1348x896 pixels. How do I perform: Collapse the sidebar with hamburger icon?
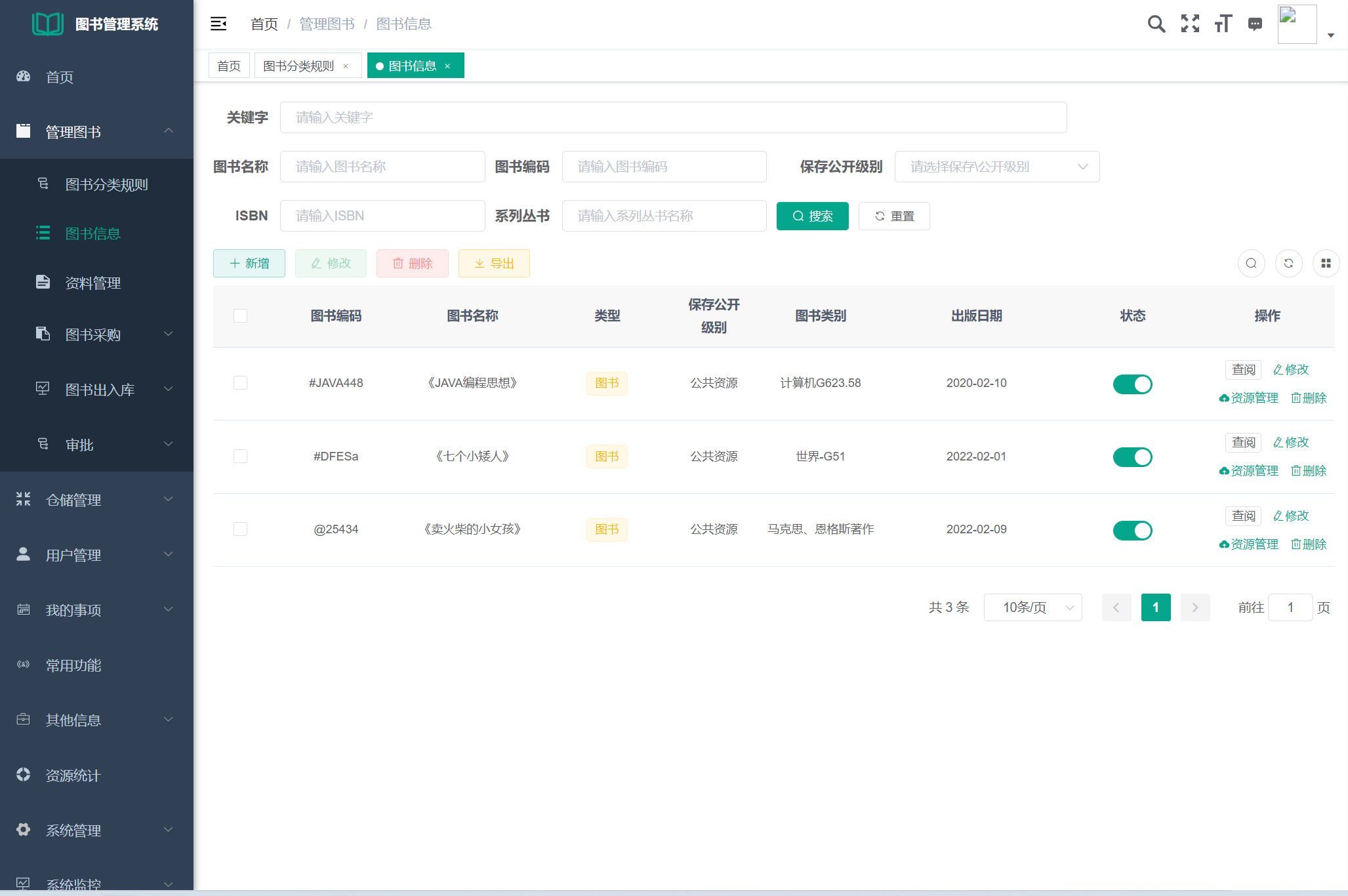point(218,24)
